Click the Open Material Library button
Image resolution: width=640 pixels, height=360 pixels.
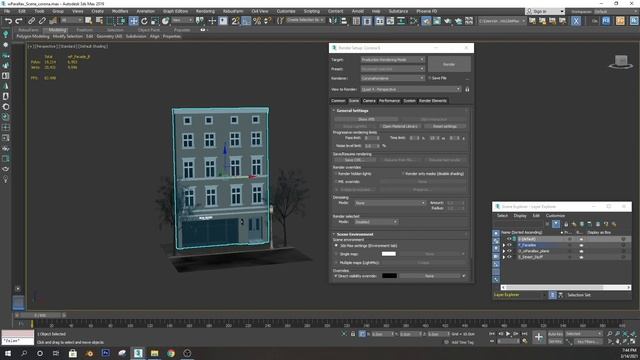tap(400, 126)
